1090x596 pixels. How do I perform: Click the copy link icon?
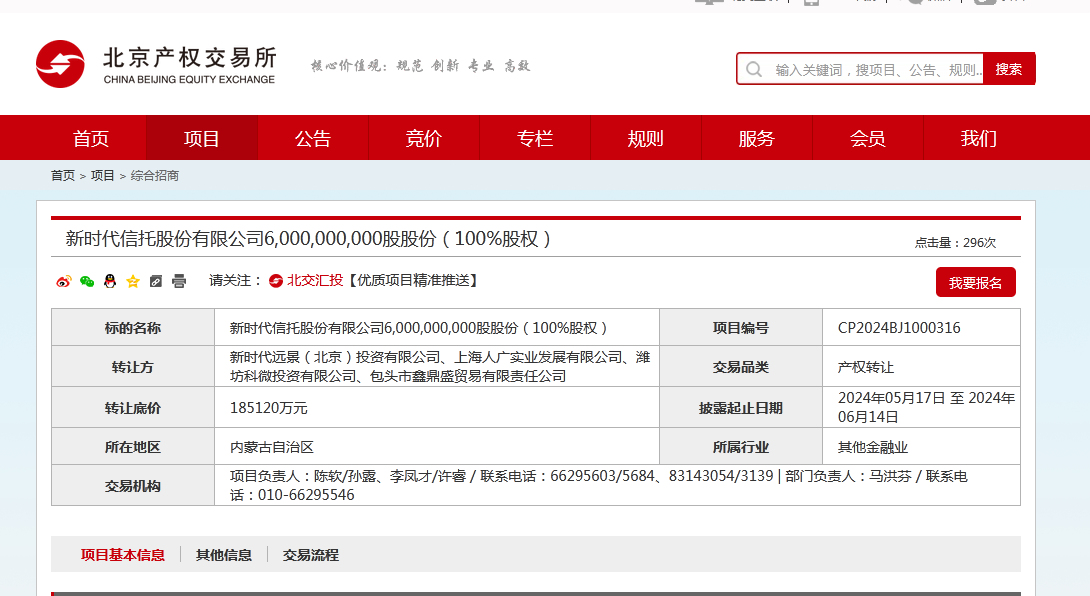[156, 281]
